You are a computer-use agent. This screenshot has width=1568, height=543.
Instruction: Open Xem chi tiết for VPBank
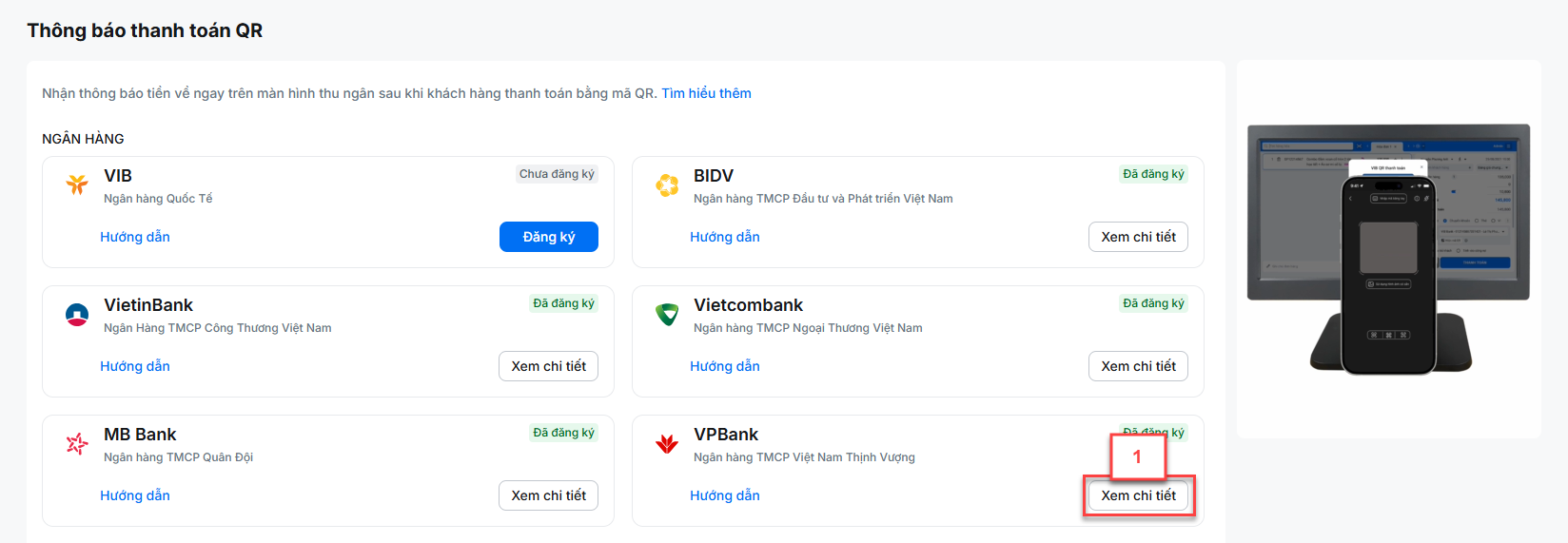tap(1138, 495)
